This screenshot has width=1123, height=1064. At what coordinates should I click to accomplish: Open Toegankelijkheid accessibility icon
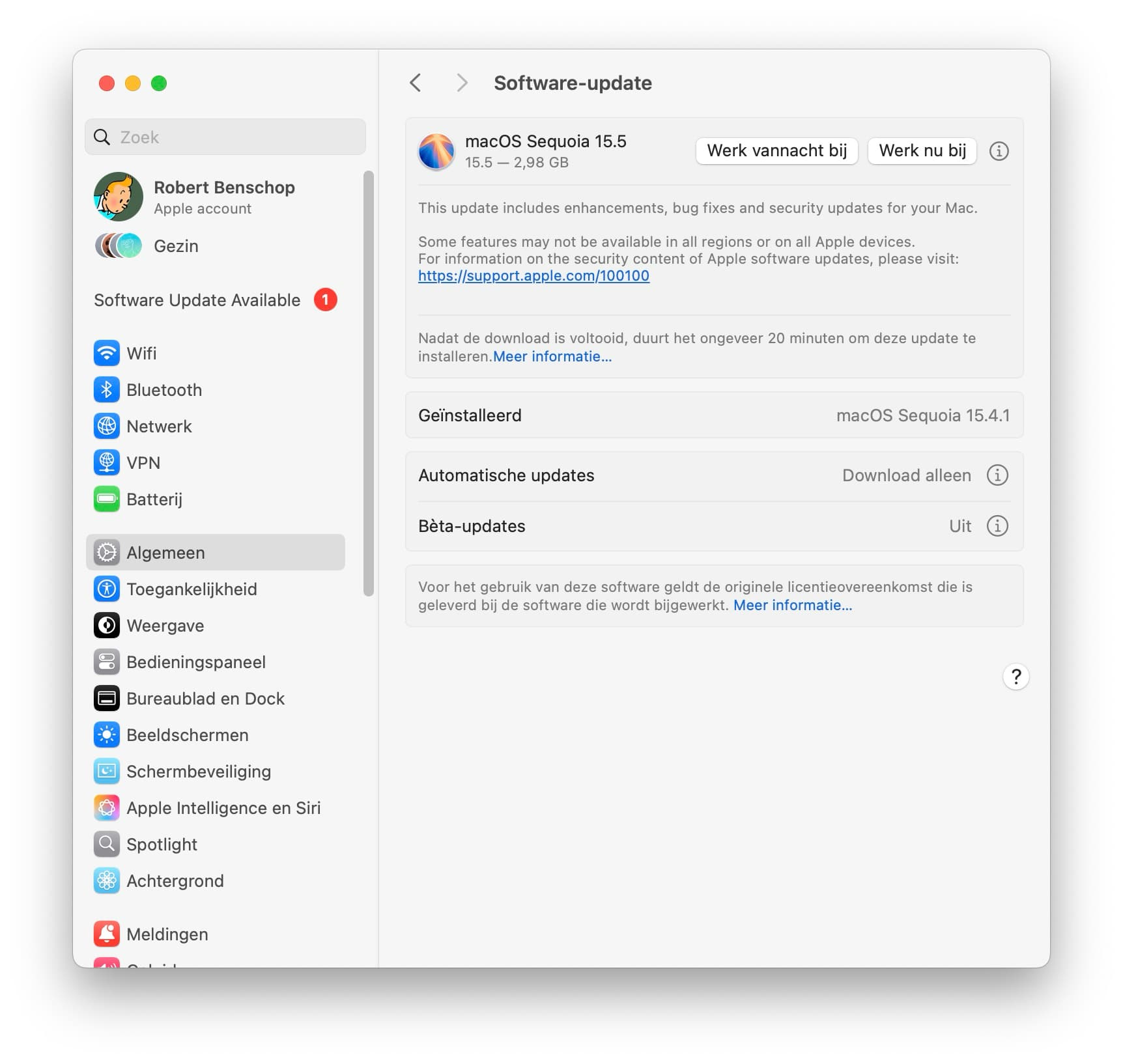coord(107,589)
